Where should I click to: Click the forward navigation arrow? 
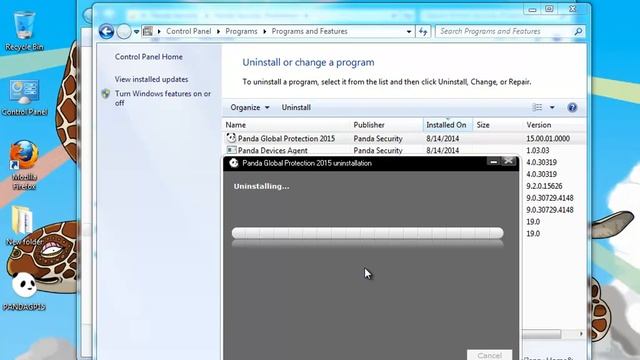[124, 31]
